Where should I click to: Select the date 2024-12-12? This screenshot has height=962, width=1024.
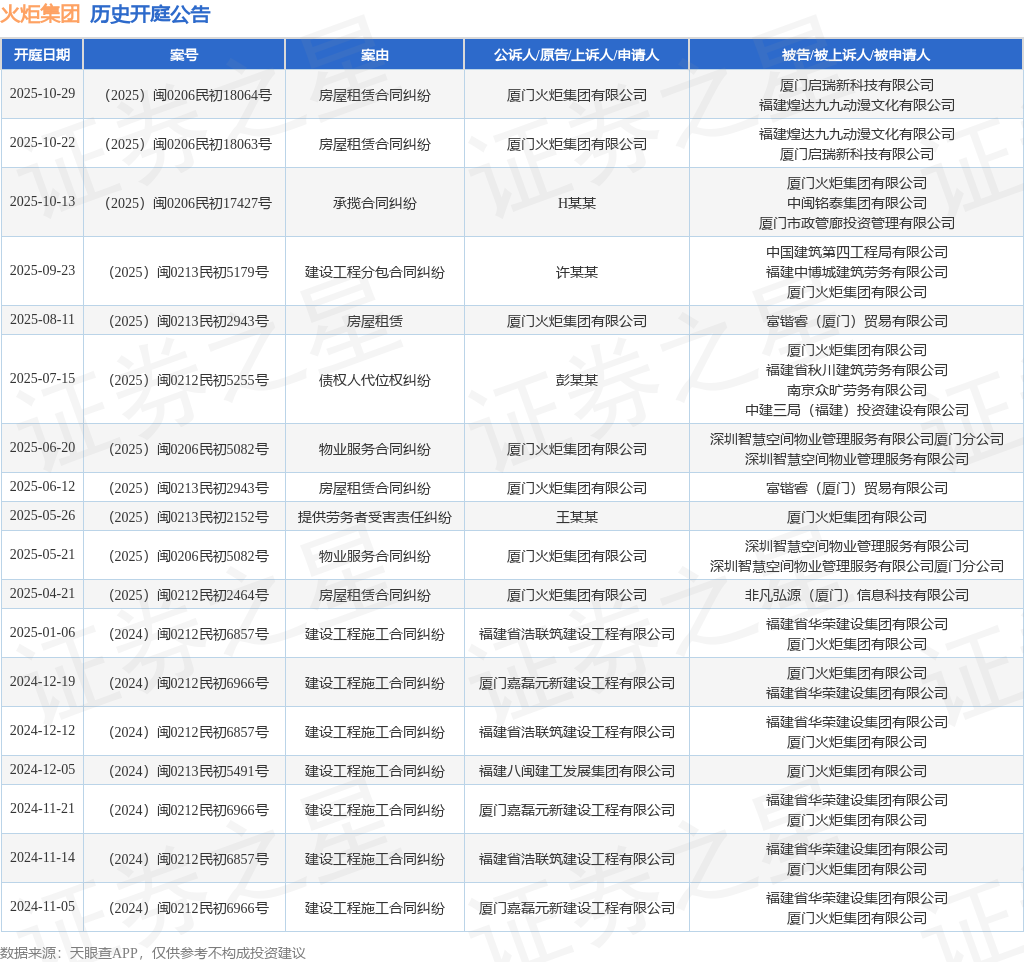click(x=42, y=730)
